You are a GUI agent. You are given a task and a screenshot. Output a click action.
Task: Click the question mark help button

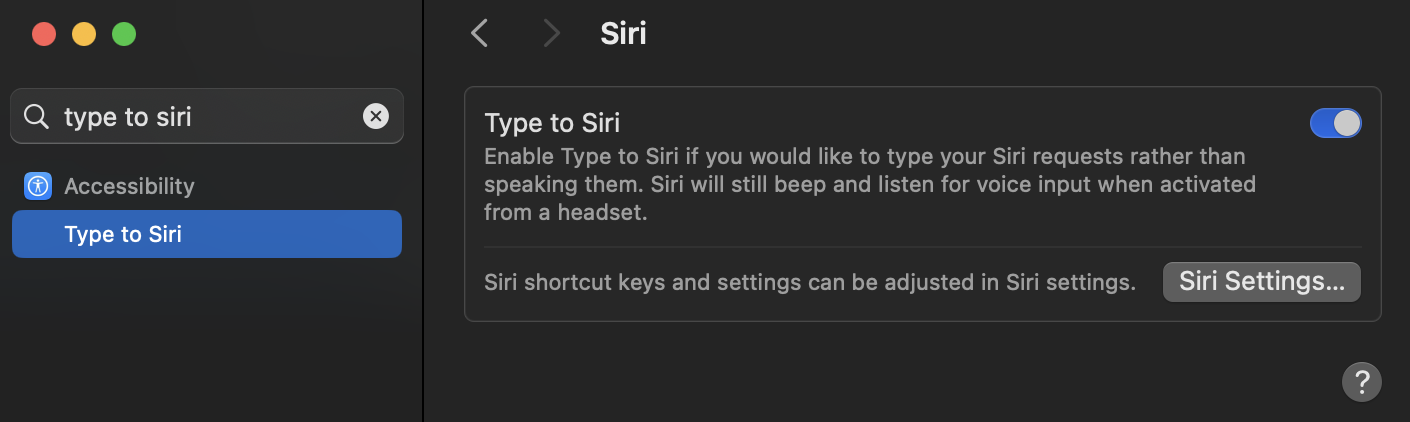click(x=1361, y=381)
